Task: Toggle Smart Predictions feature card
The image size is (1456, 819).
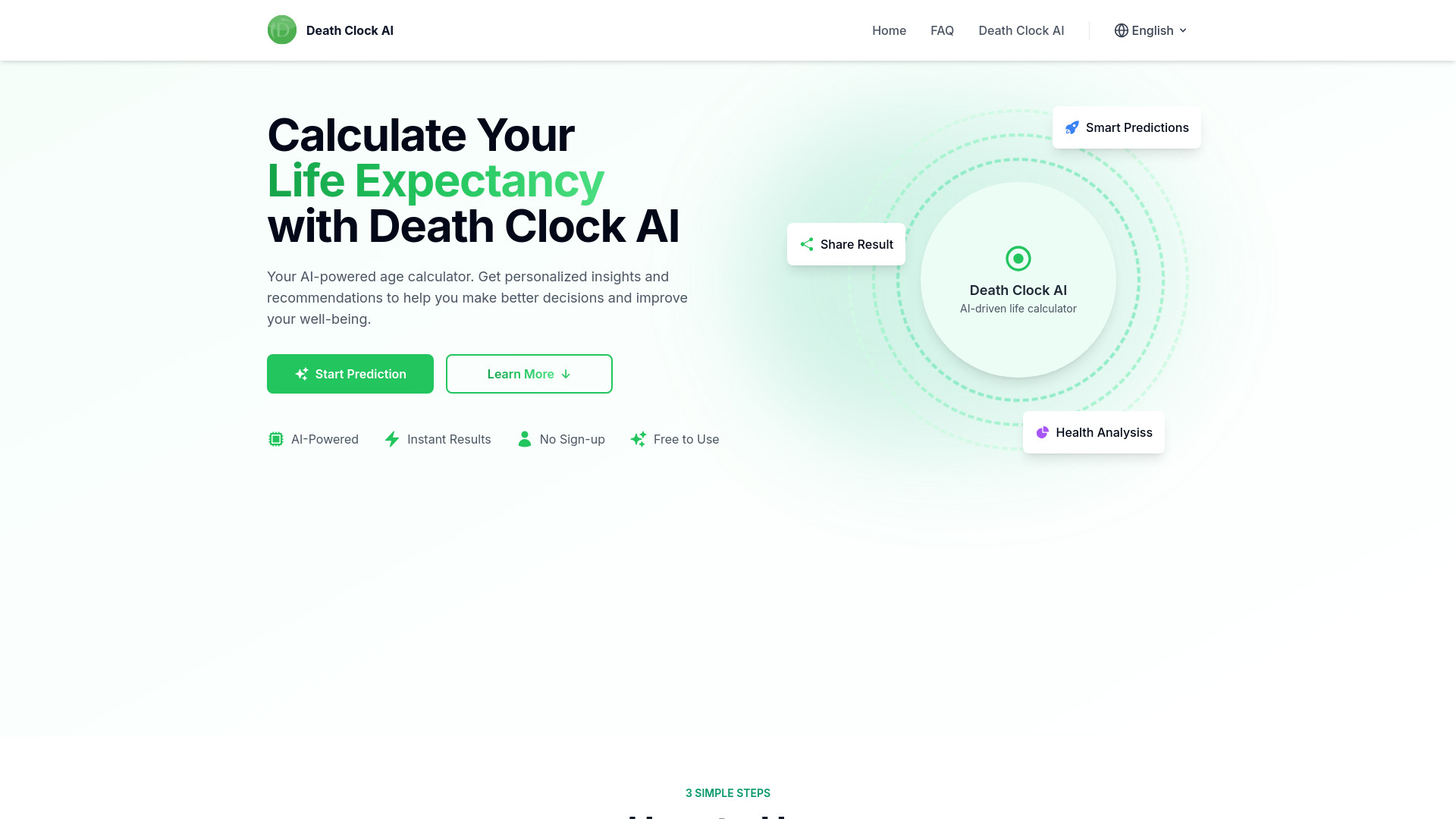Action: pyautogui.click(x=1127, y=127)
